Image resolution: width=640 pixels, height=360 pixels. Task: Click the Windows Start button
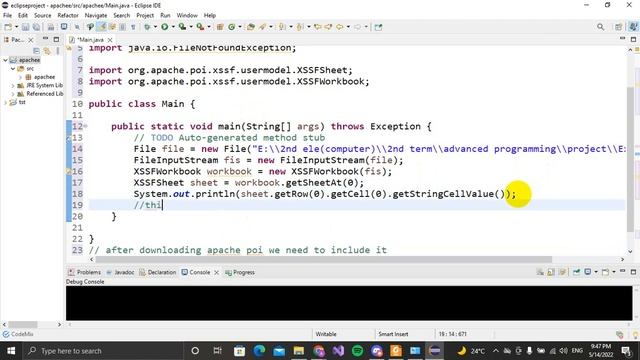(x=11, y=351)
